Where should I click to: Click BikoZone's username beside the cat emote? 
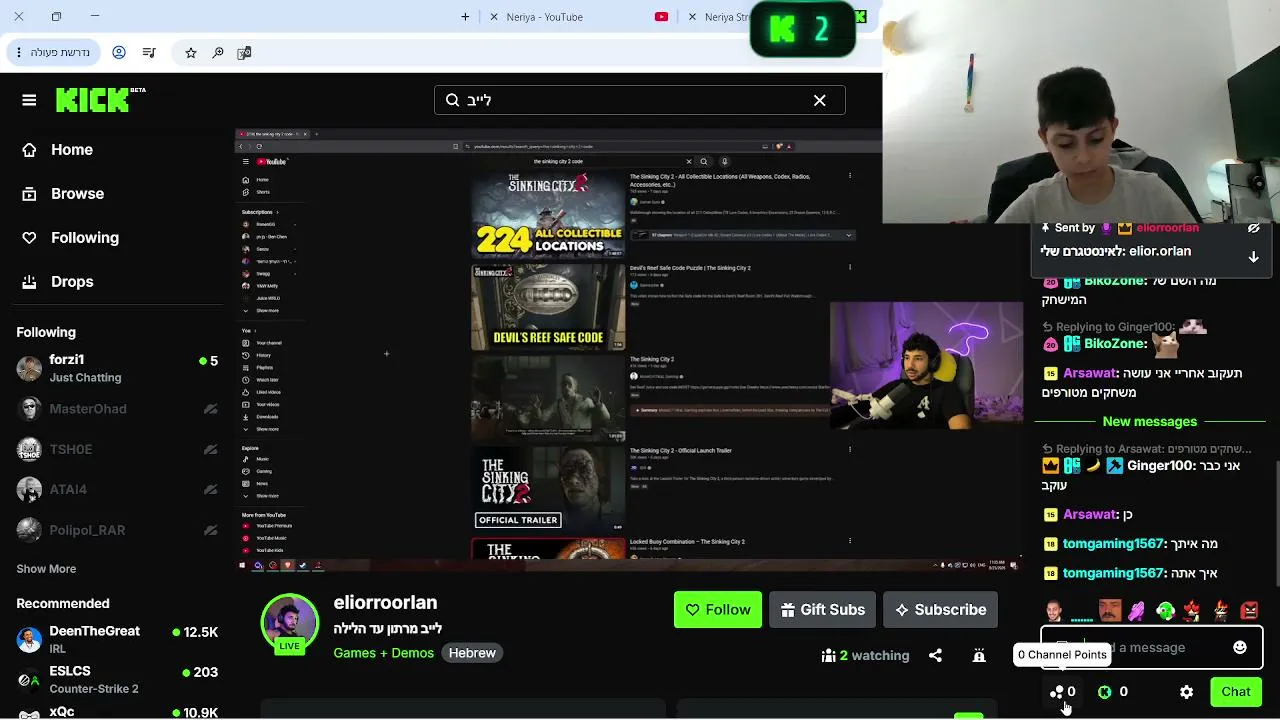(1115, 344)
